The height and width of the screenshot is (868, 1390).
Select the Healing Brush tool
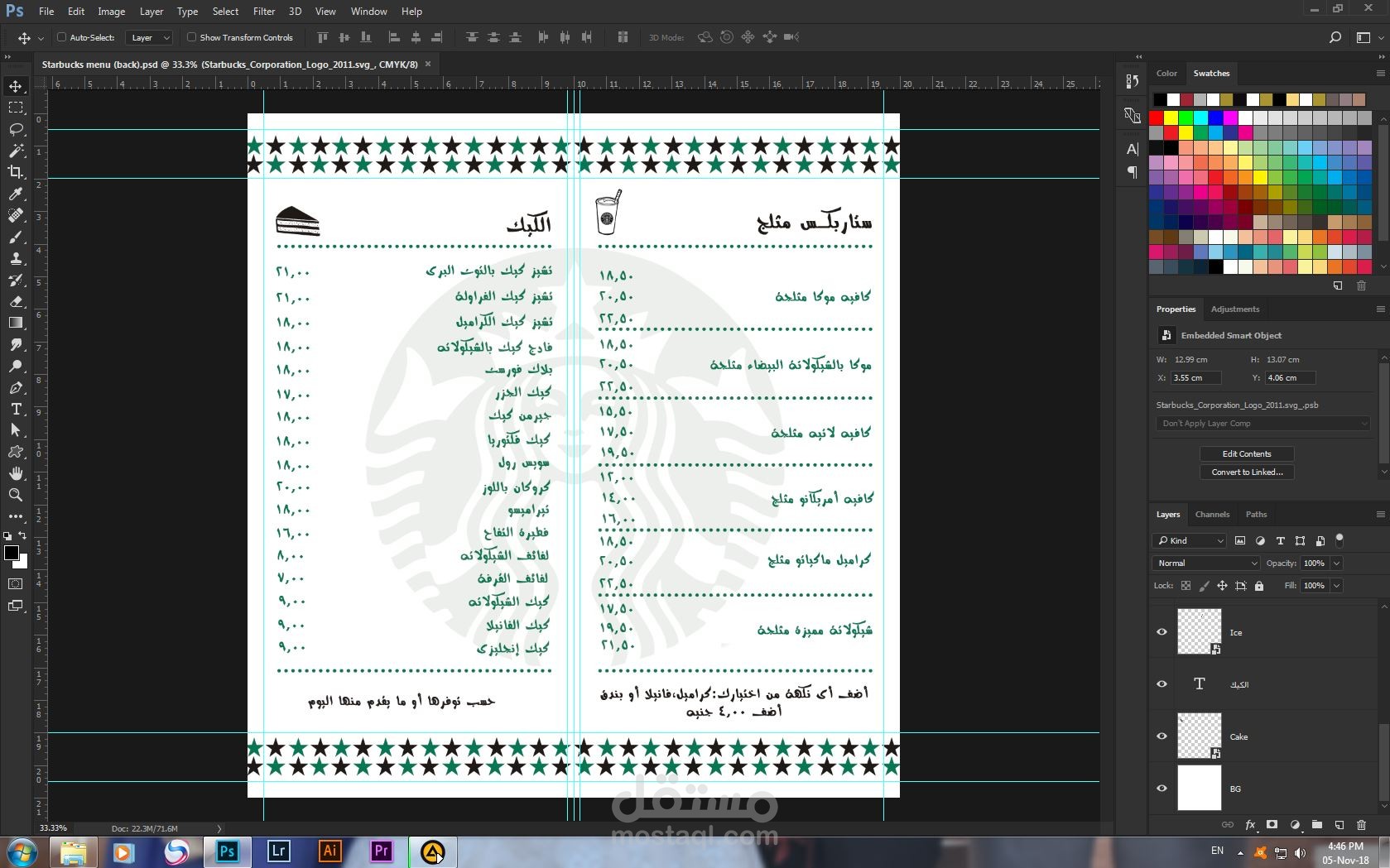[x=16, y=215]
